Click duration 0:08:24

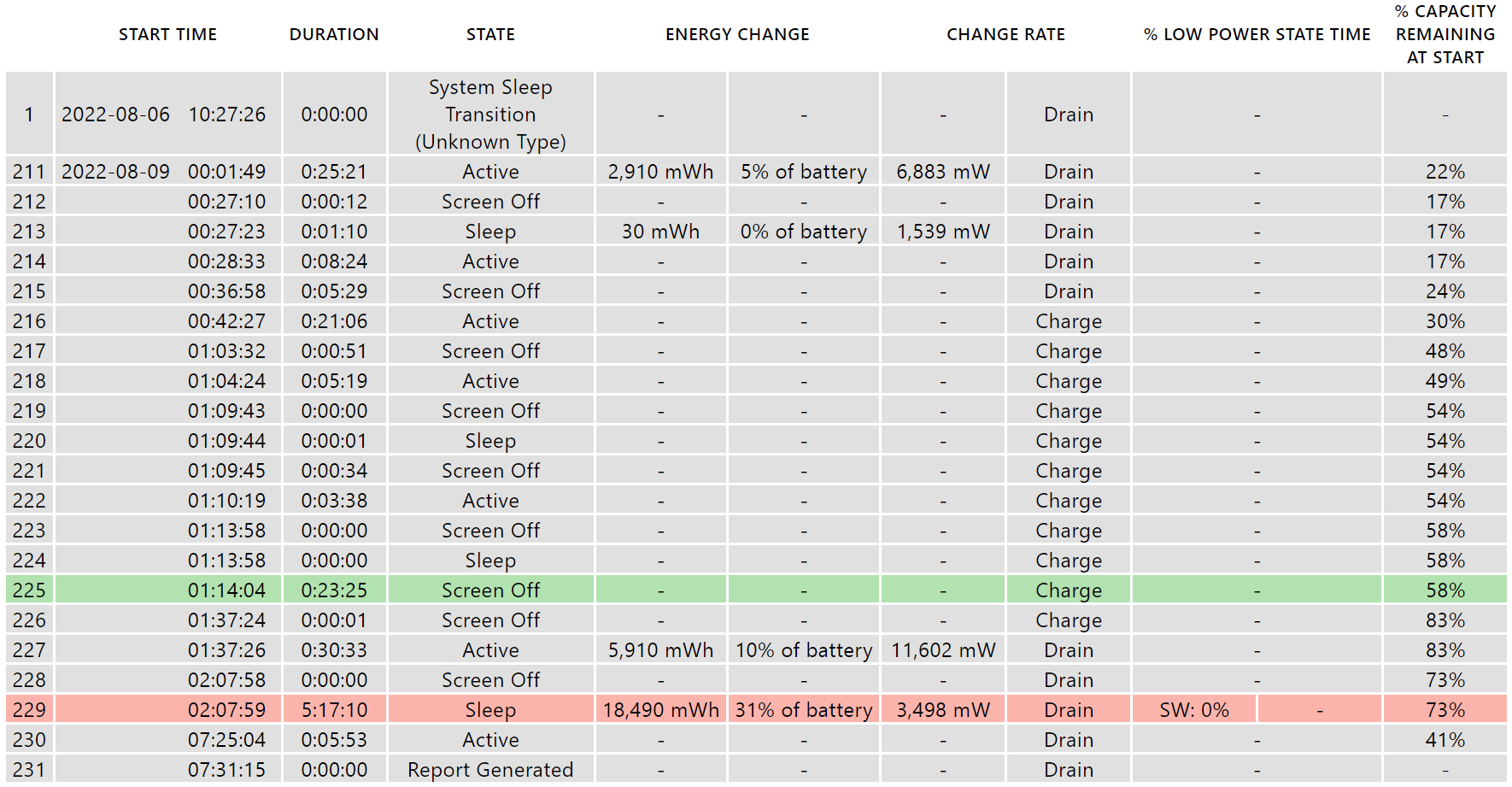tap(334, 261)
